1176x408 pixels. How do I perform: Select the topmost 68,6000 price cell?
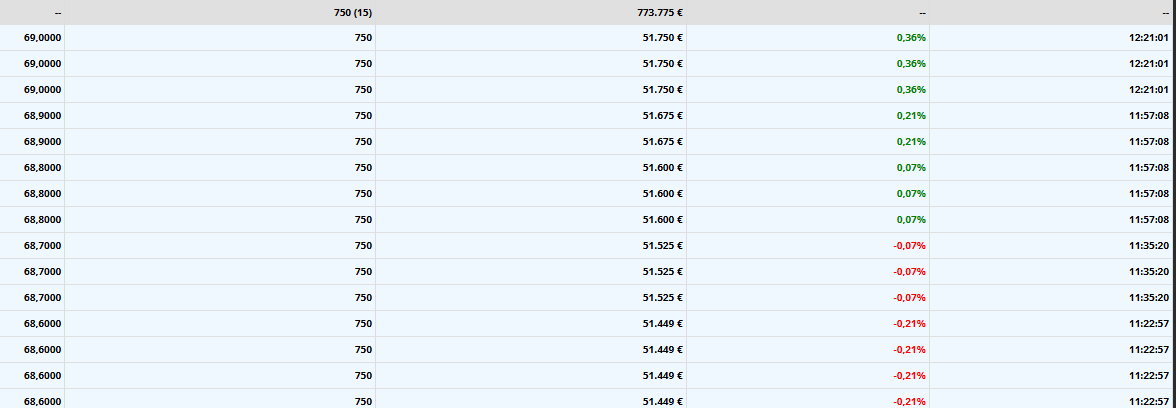pos(32,323)
